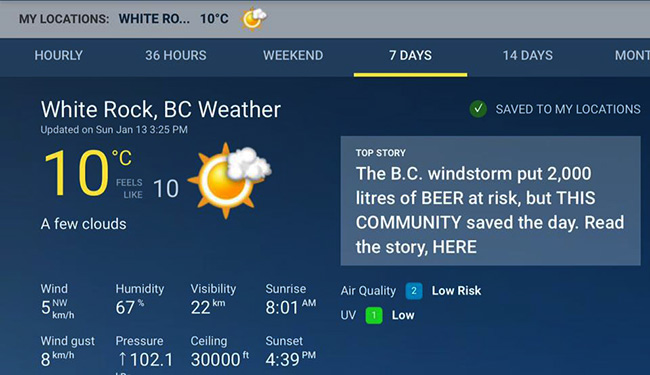Click the sun-cloud icon in My Locations bar
The width and height of the screenshot is (650, 375).
point(254,19)
